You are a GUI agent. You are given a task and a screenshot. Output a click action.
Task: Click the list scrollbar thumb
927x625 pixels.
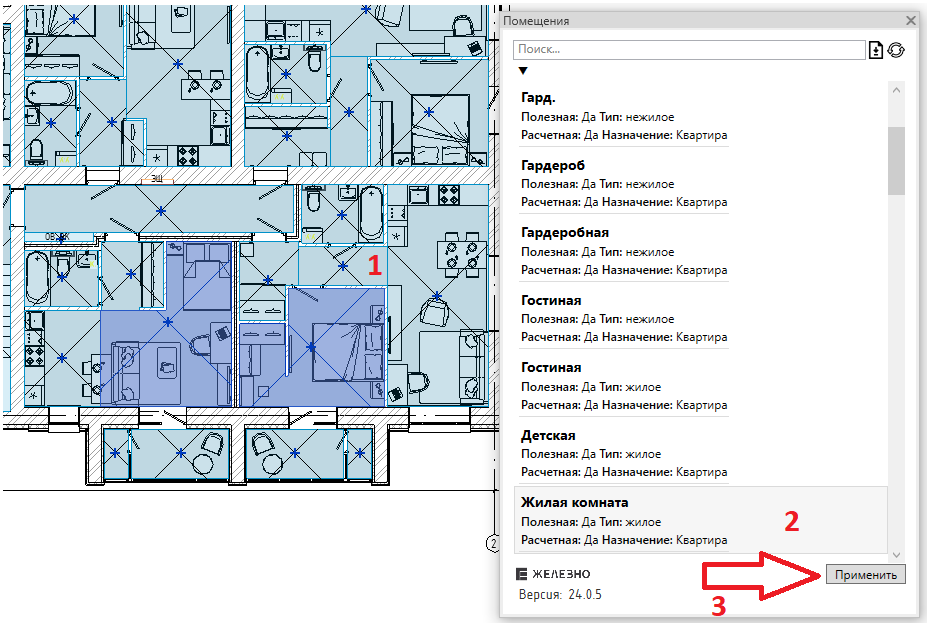tap(896, 160)
